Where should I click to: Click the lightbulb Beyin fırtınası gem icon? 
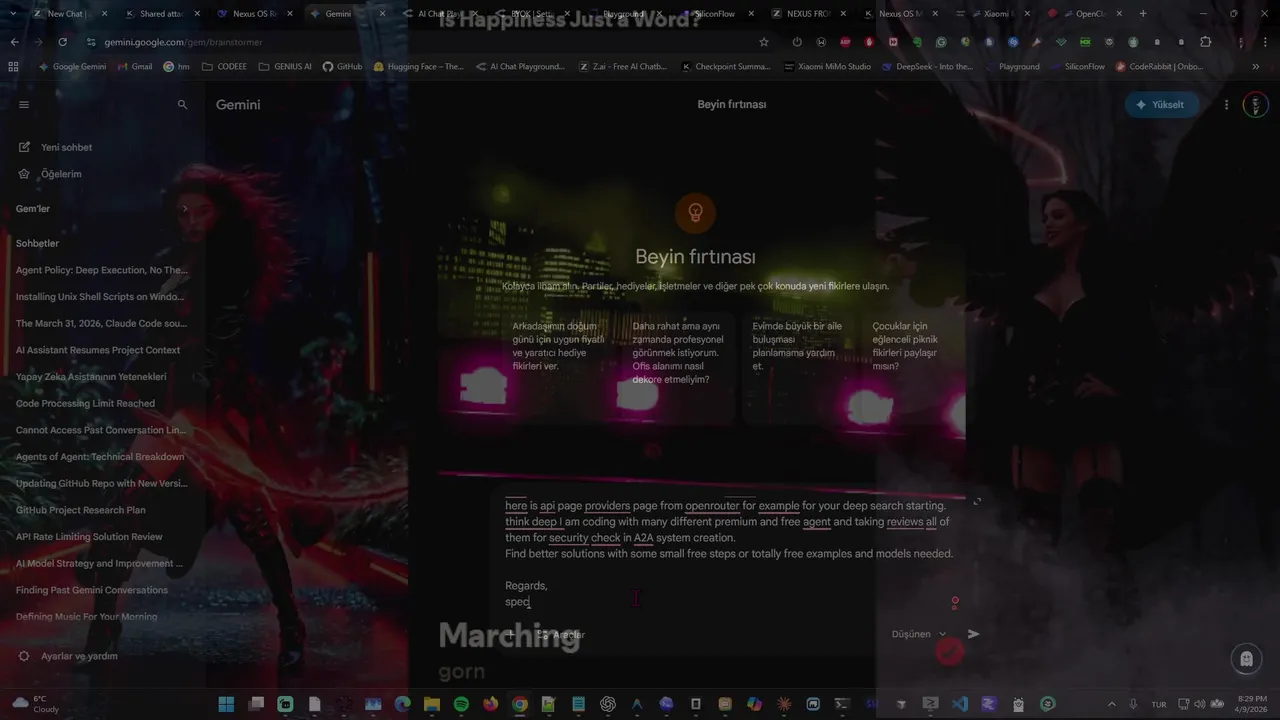[x=695, y=212]
